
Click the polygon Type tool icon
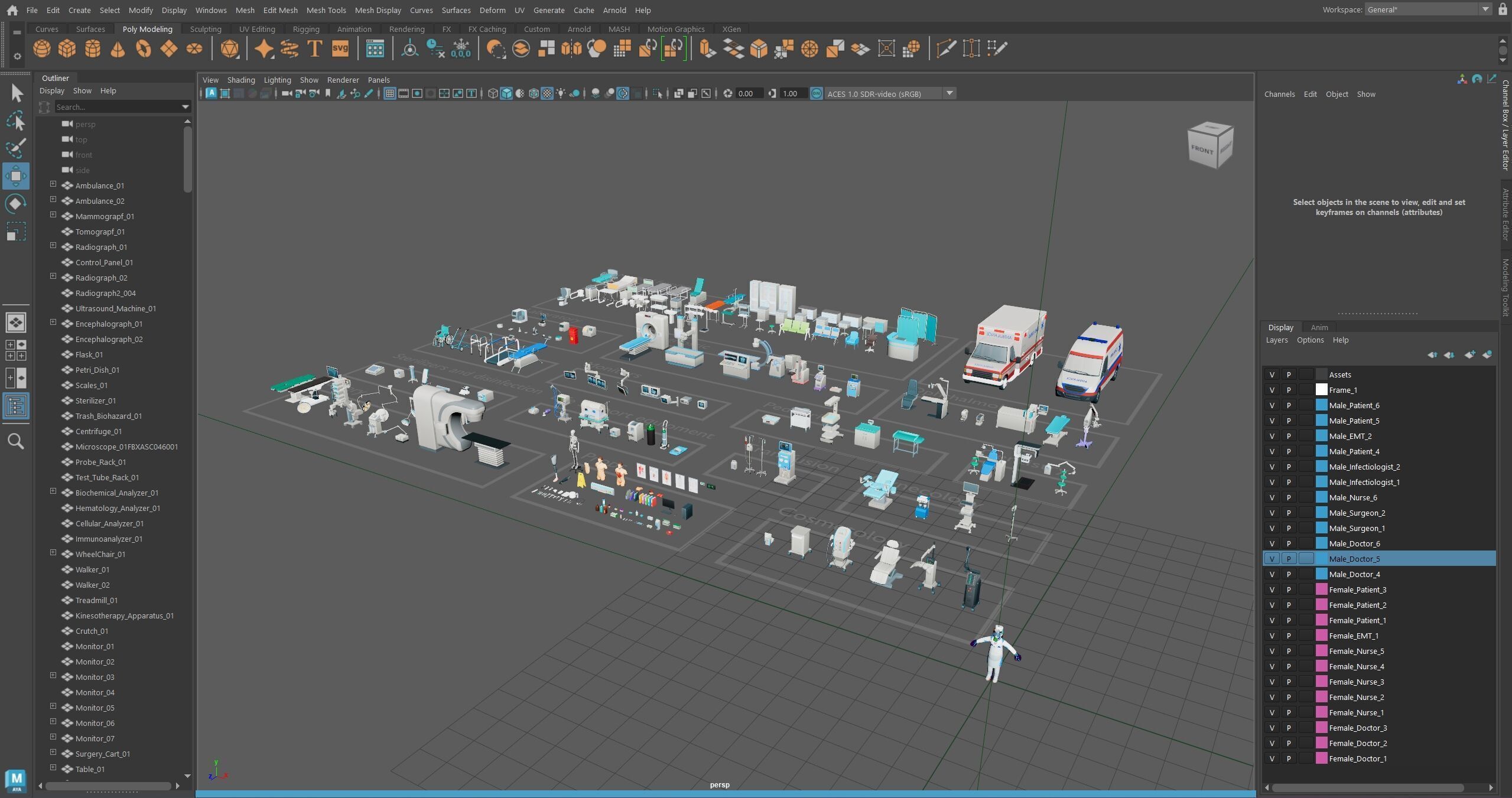(x=314, y=48)
